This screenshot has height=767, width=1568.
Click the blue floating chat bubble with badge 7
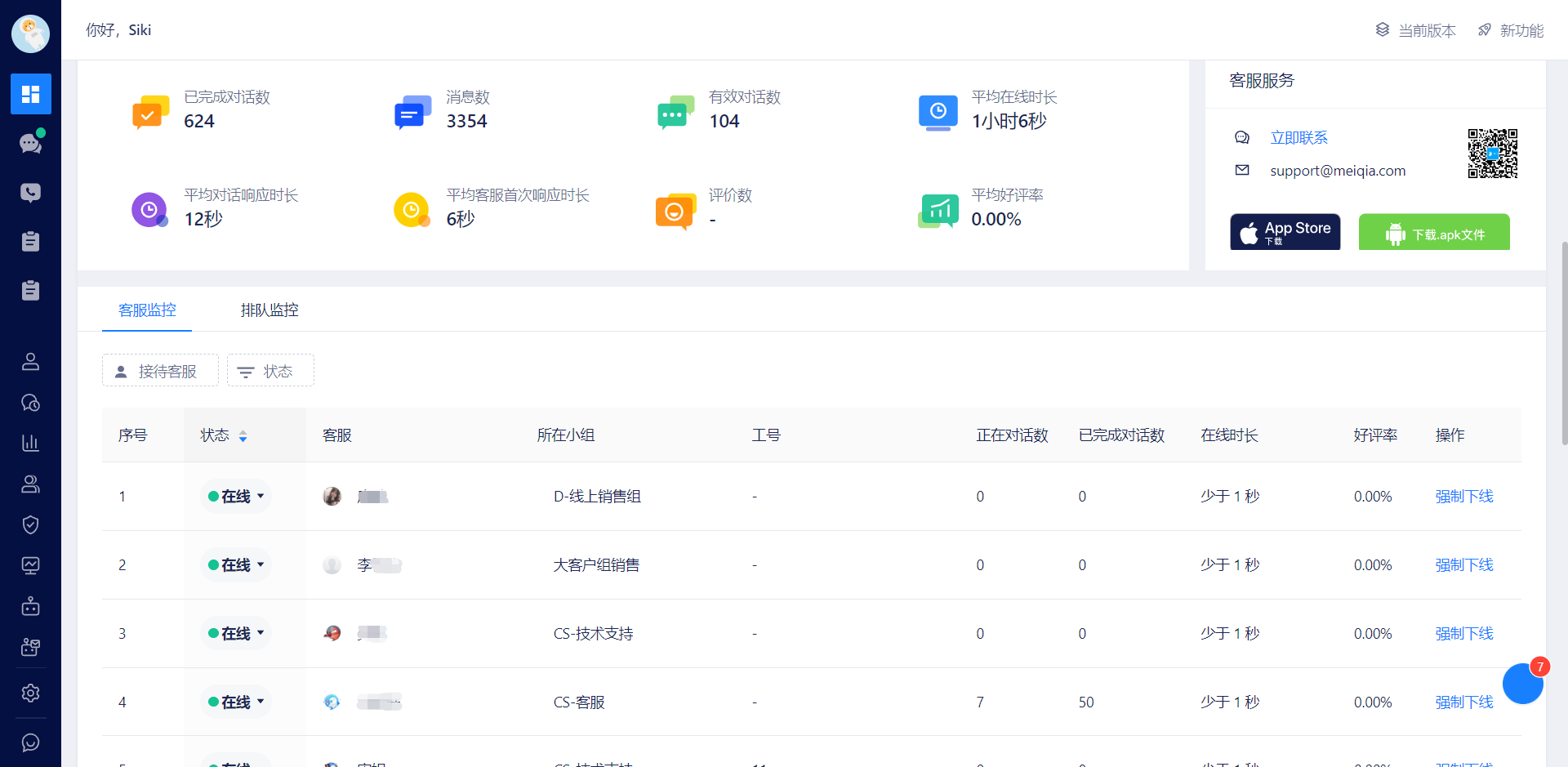(1522, 684)
